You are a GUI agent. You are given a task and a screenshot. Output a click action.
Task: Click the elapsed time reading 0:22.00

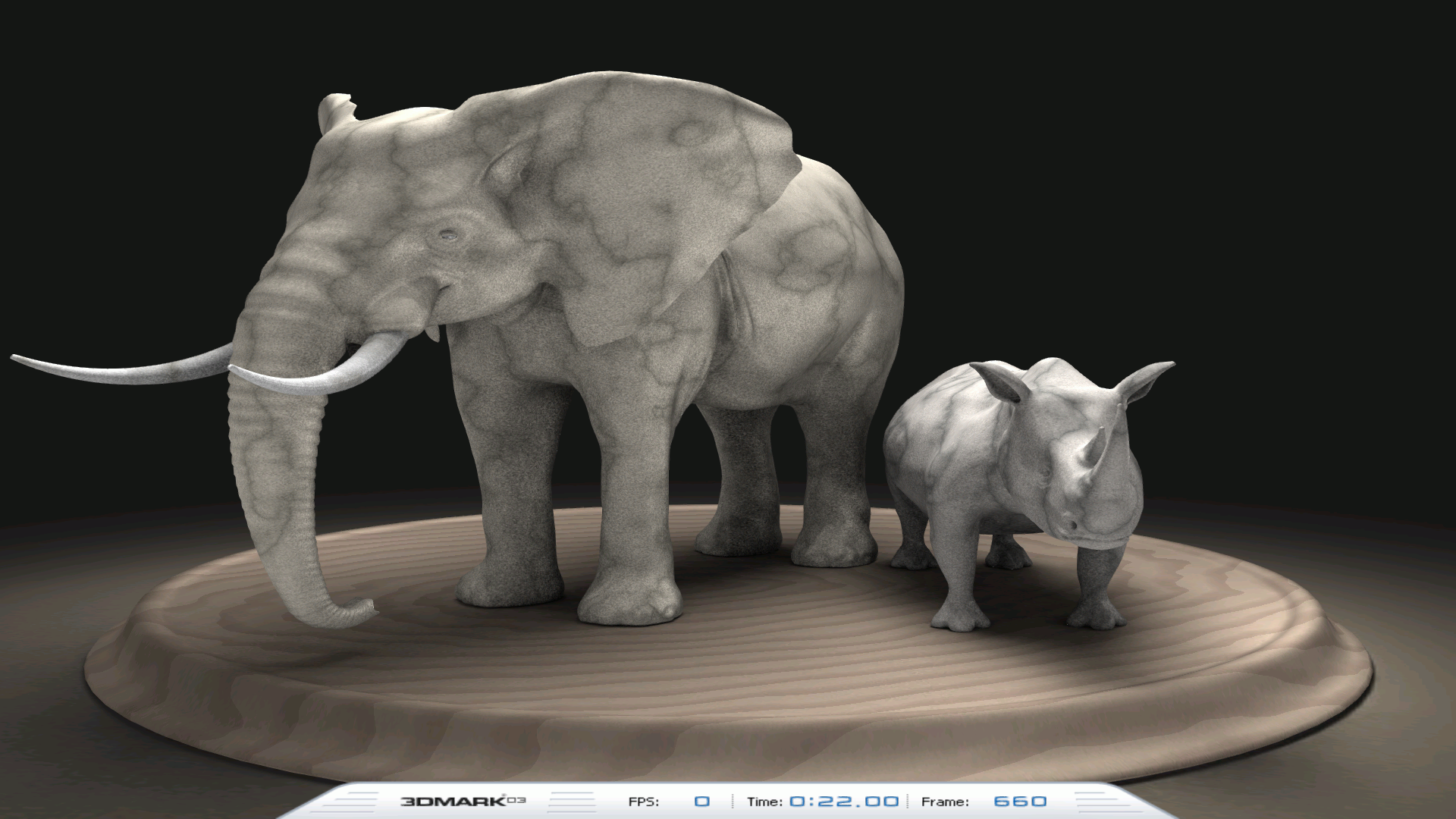[844, 802]
